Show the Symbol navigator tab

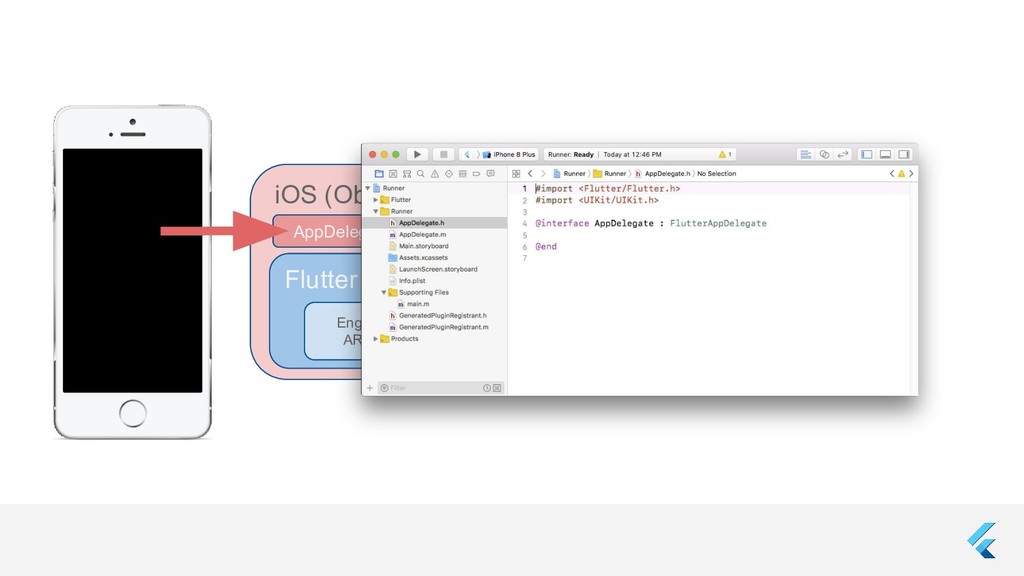click(x=407, y=174)
